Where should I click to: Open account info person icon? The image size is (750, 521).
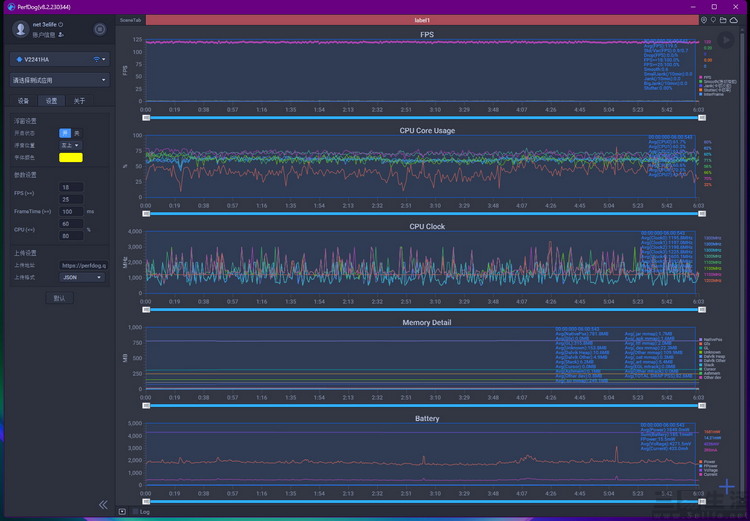61,35
